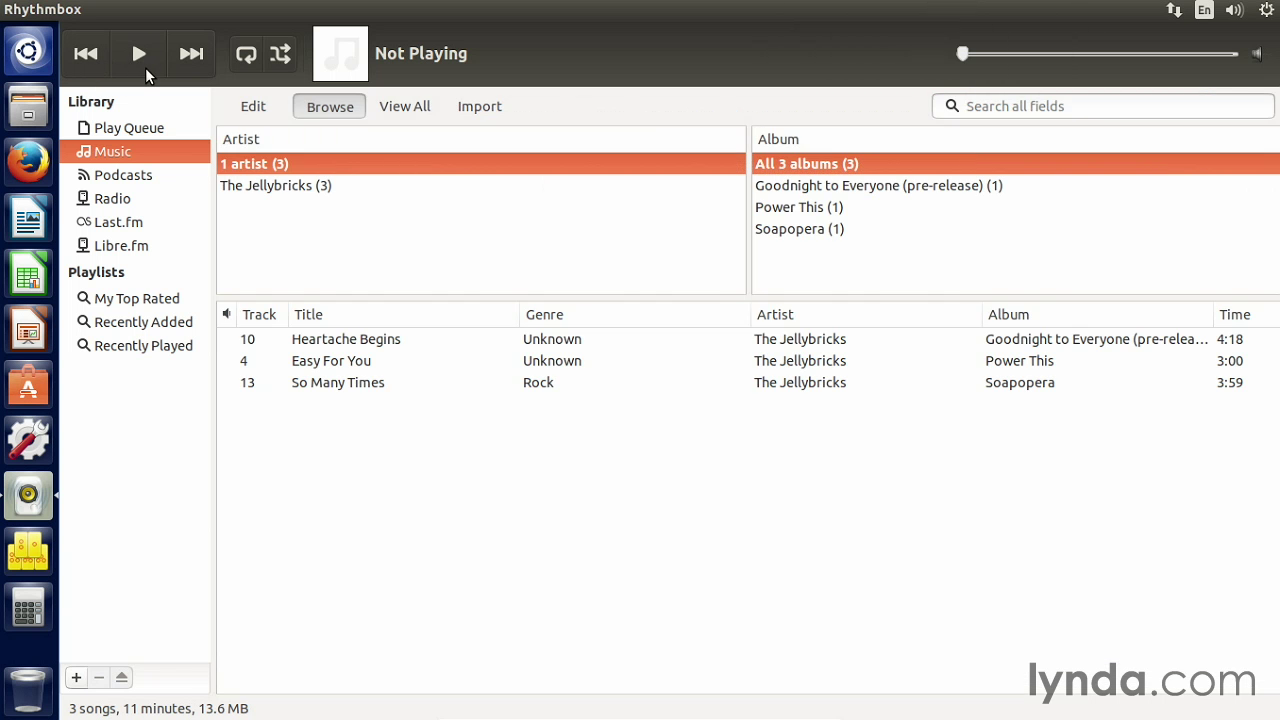Screen dimensions: 1280x720
Task: Click the Album browser column header
Action: [x=1016, y=139]
